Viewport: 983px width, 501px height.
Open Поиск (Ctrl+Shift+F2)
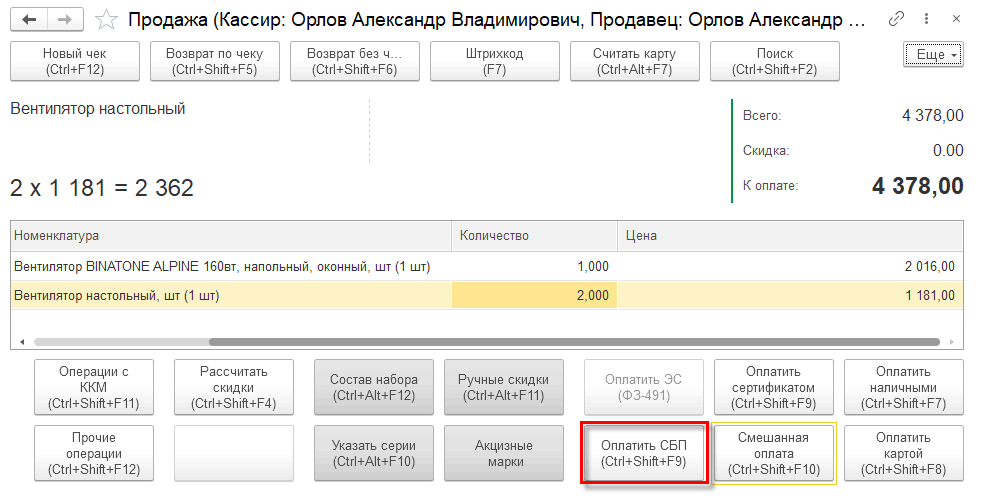click(774, 61)
